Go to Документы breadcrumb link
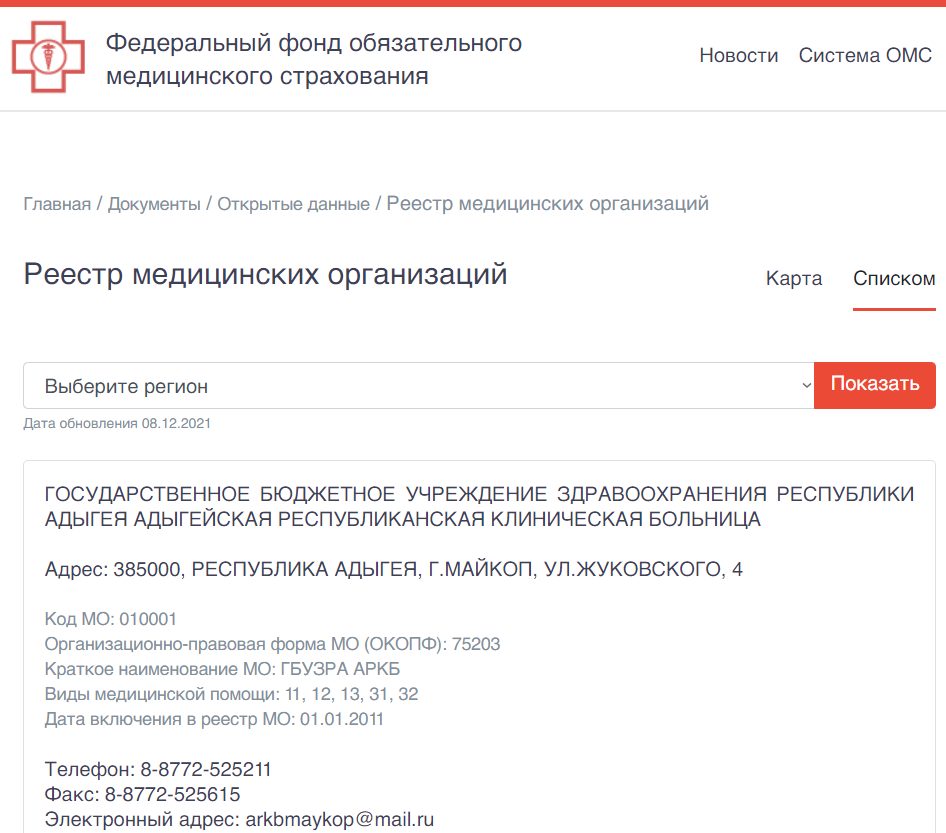Viewport: 946px width, 833px height. tap(154, 204)
